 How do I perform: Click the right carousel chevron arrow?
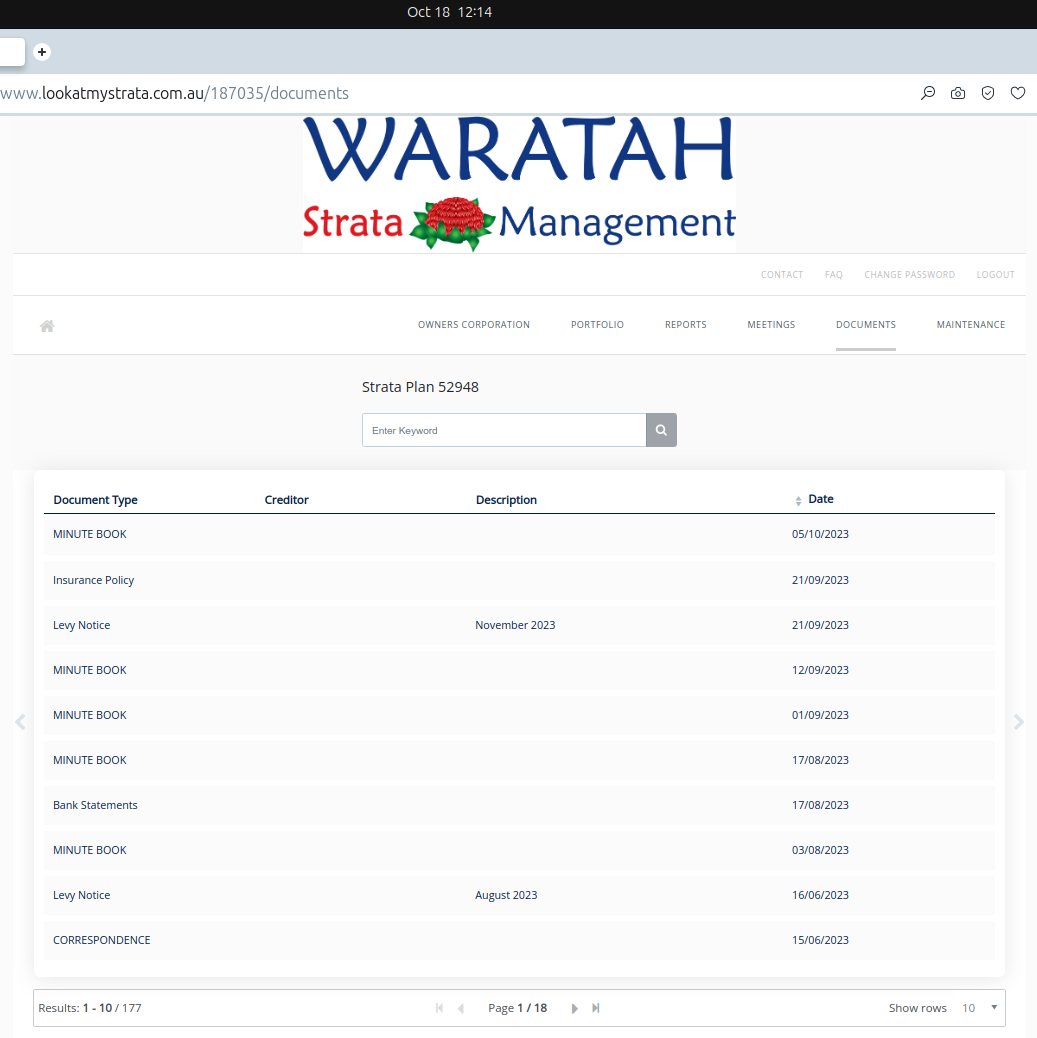coord(1018,722)
